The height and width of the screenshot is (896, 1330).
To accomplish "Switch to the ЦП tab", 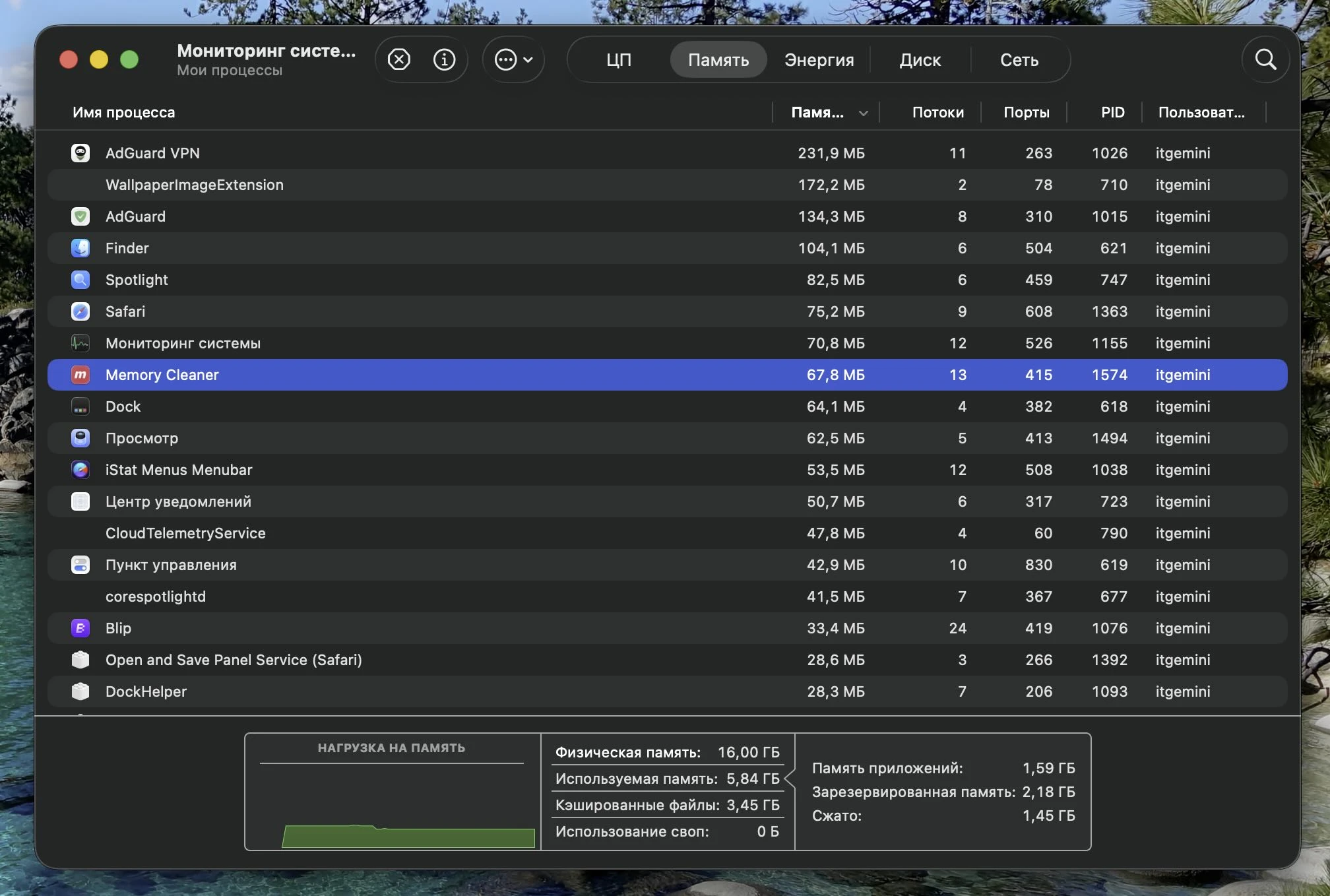I will pos(619,60).
